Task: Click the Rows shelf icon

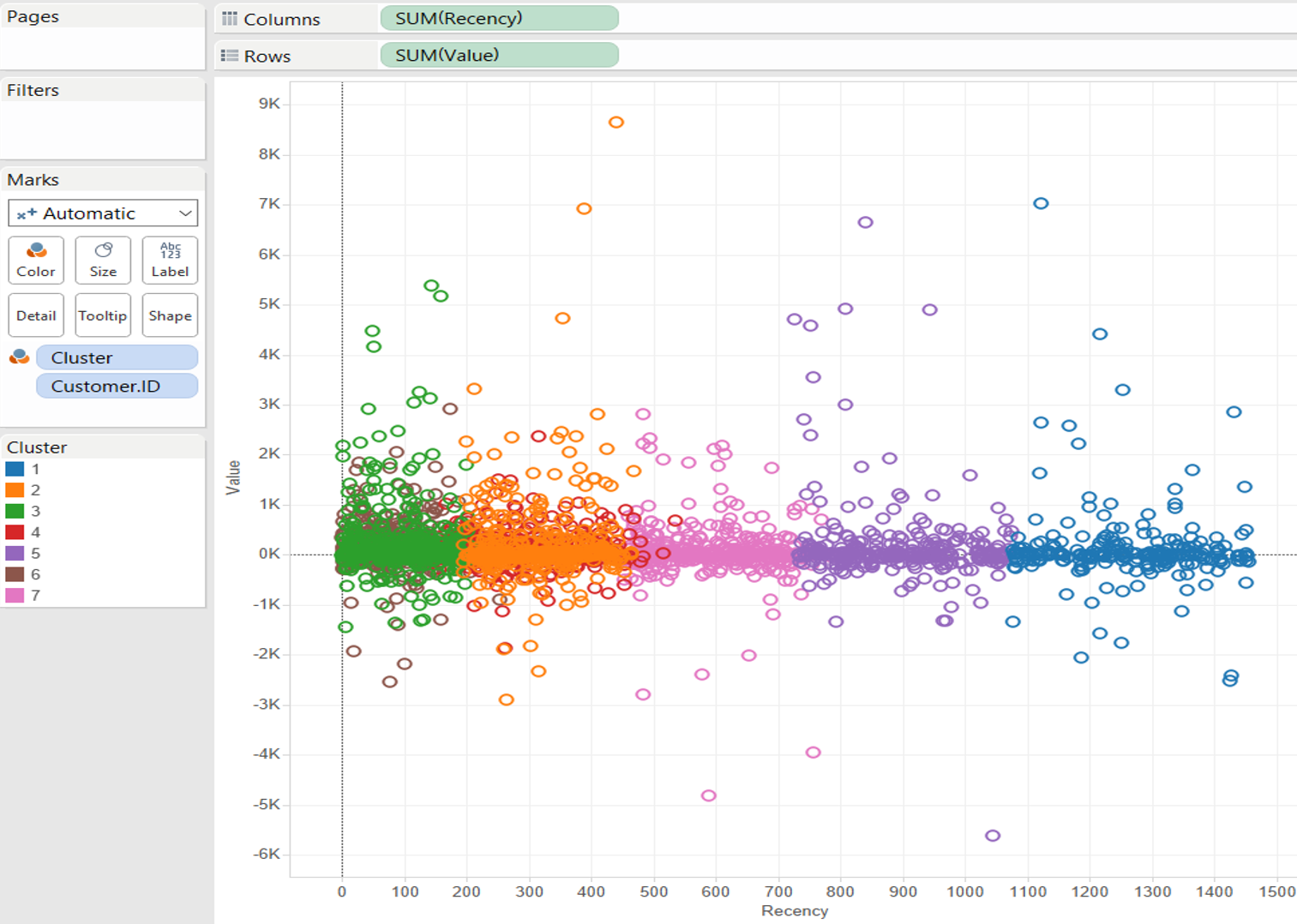Action: [230, 56]
